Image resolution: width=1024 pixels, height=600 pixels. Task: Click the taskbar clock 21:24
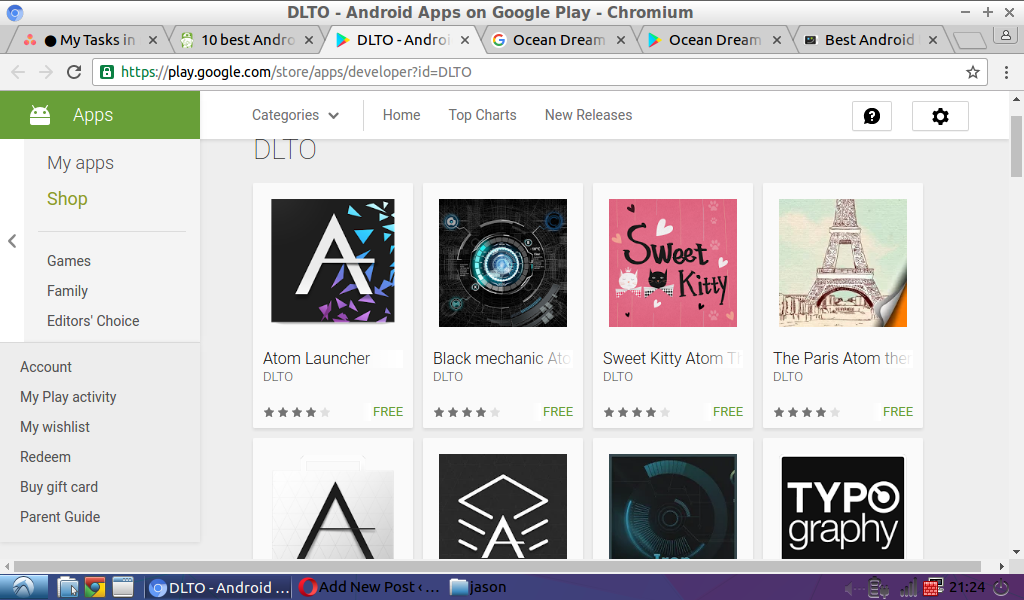[967, 588]
